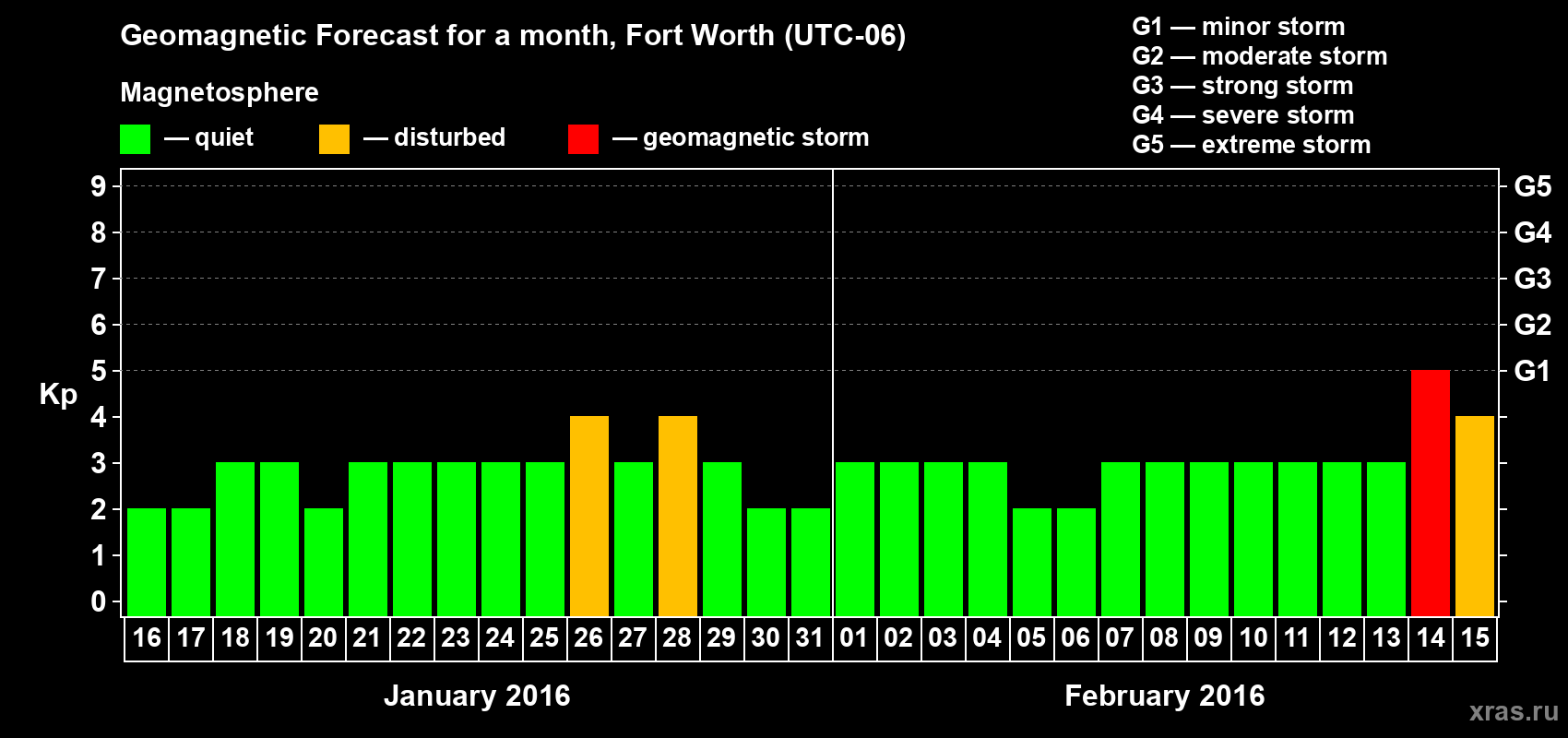This screenshot has width=1568, height=738.
Task: Click date label 14 on the axis
Action: click(1431, 637)
